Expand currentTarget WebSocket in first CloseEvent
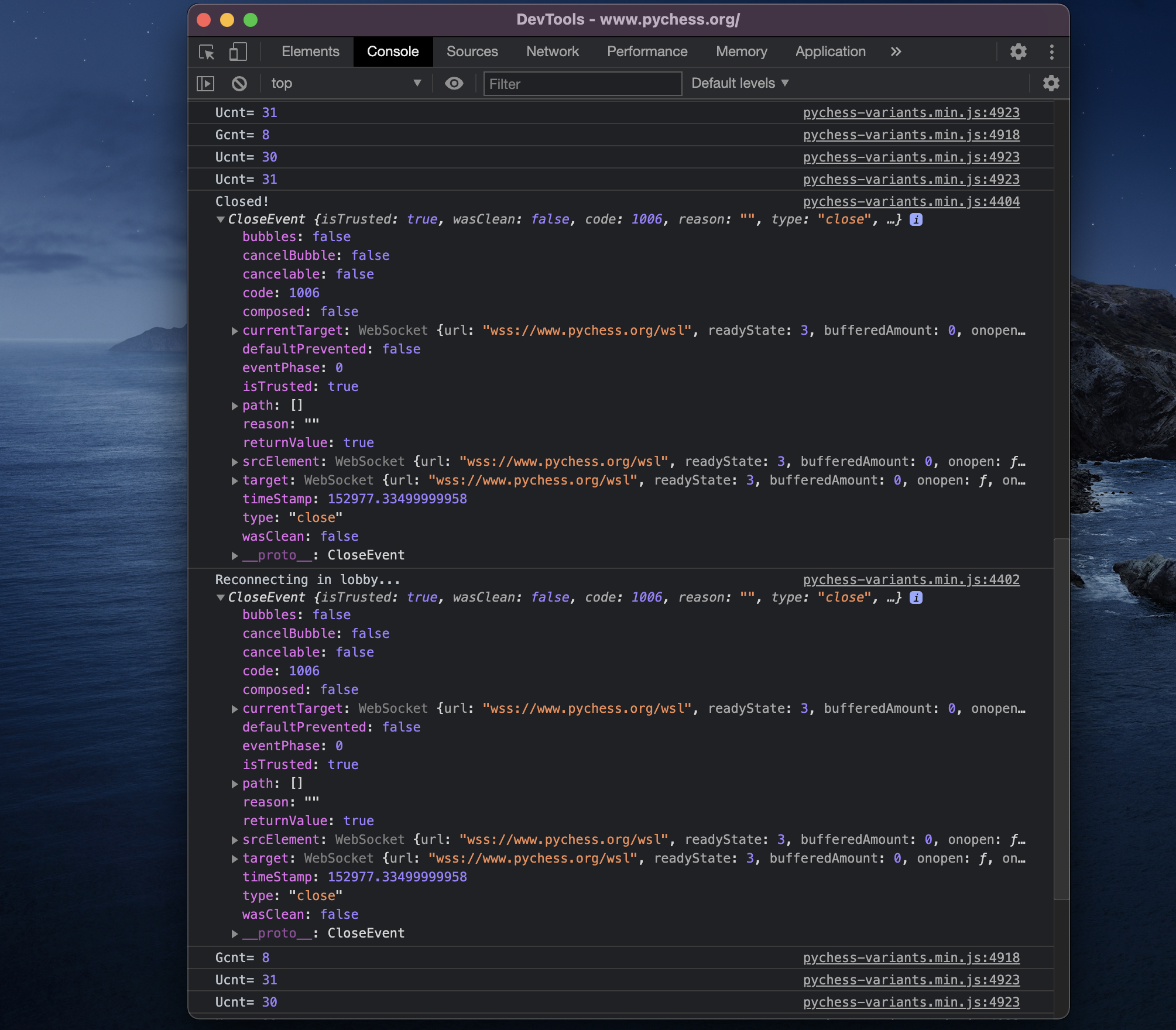The height and width of the screenshot is (1030, 1176). [235, 331]
